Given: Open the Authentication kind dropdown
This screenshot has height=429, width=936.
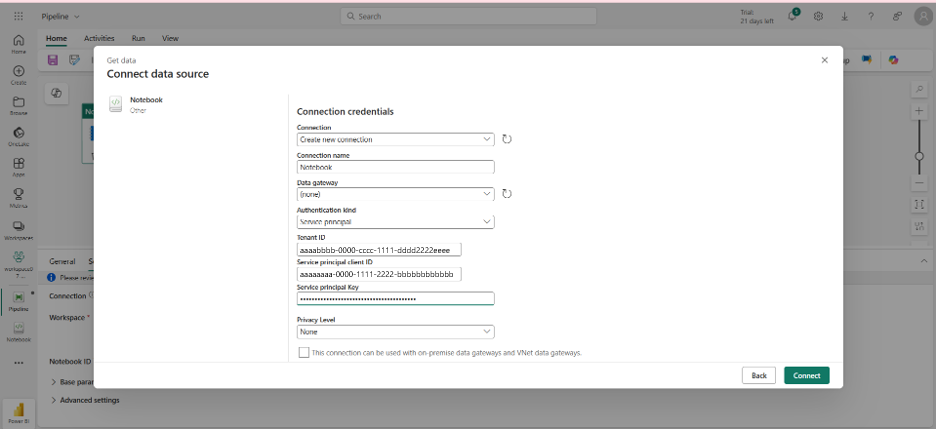Looking at the screenshot, I should tap(395, 221).
